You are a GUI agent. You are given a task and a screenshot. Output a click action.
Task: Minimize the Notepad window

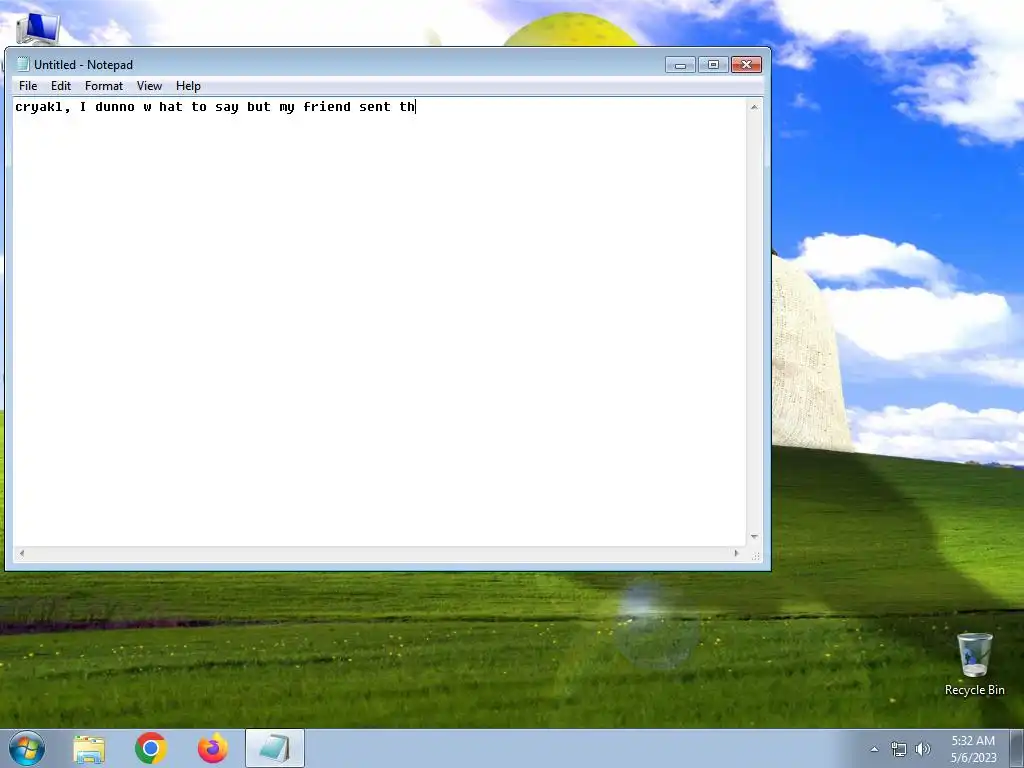680,65
